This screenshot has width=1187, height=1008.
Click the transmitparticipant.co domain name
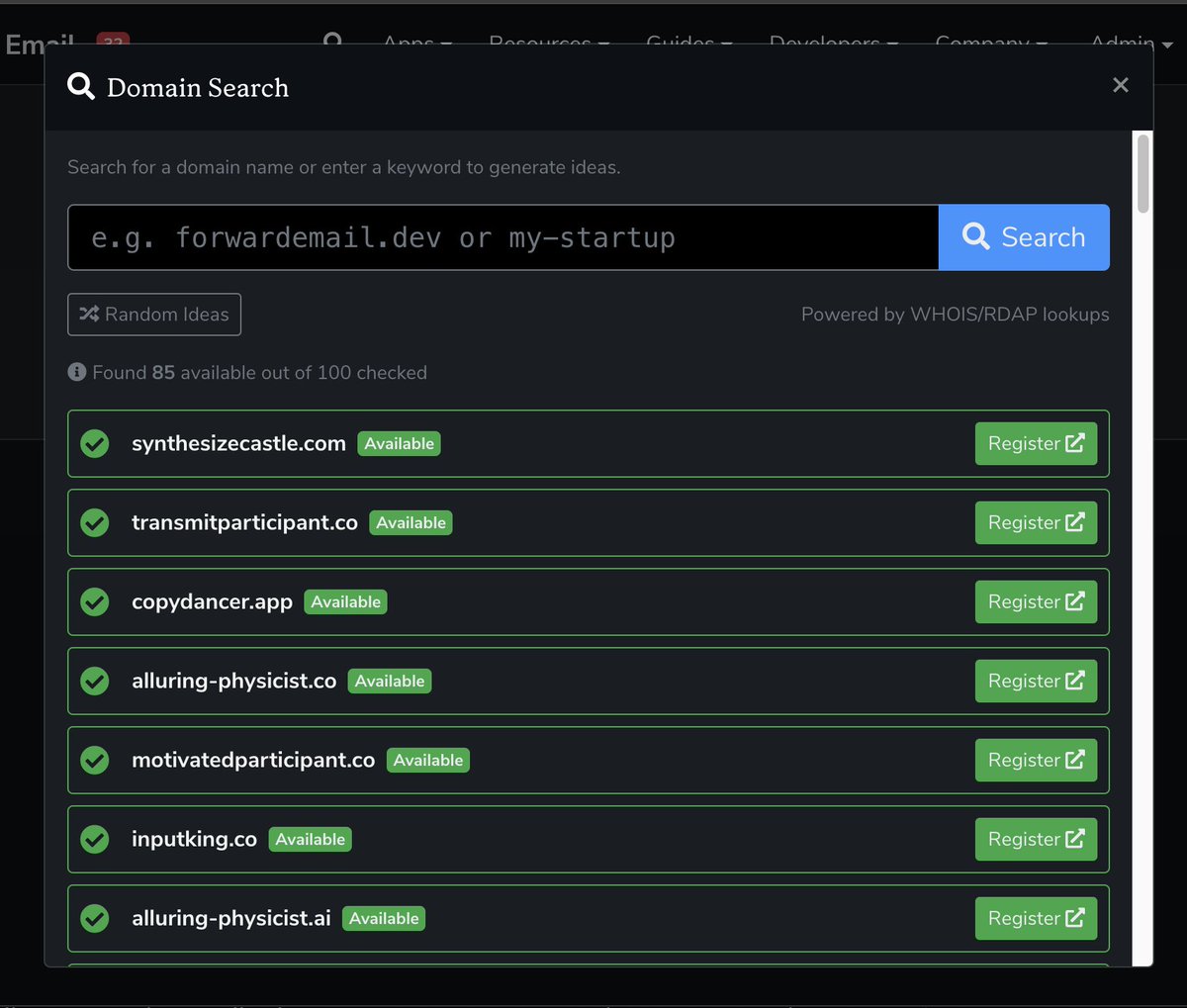(x=244, y=522)
